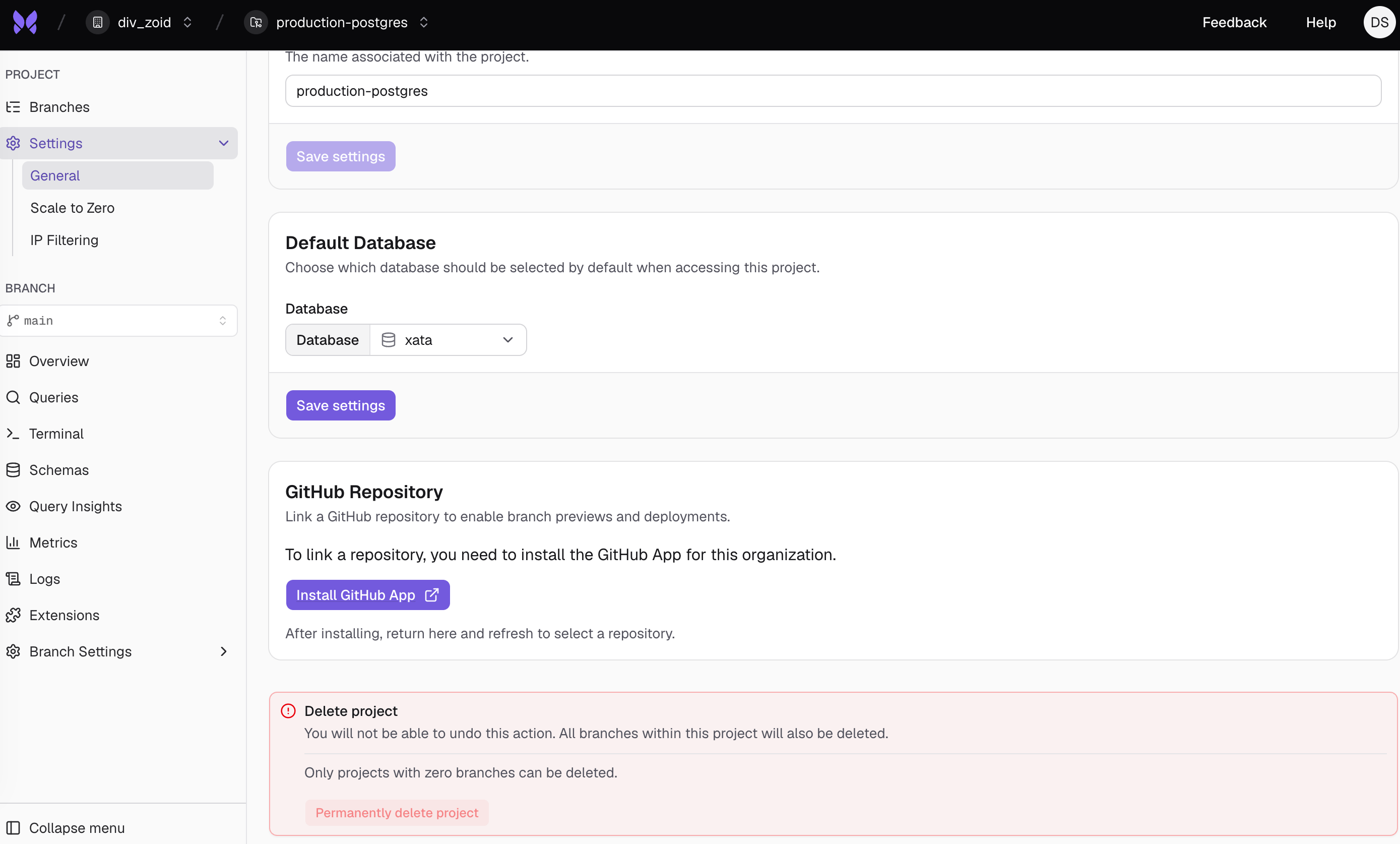Click the Overview dashboard icon
The height and width of the screenshot is (844, 1400).
(13, 361)
